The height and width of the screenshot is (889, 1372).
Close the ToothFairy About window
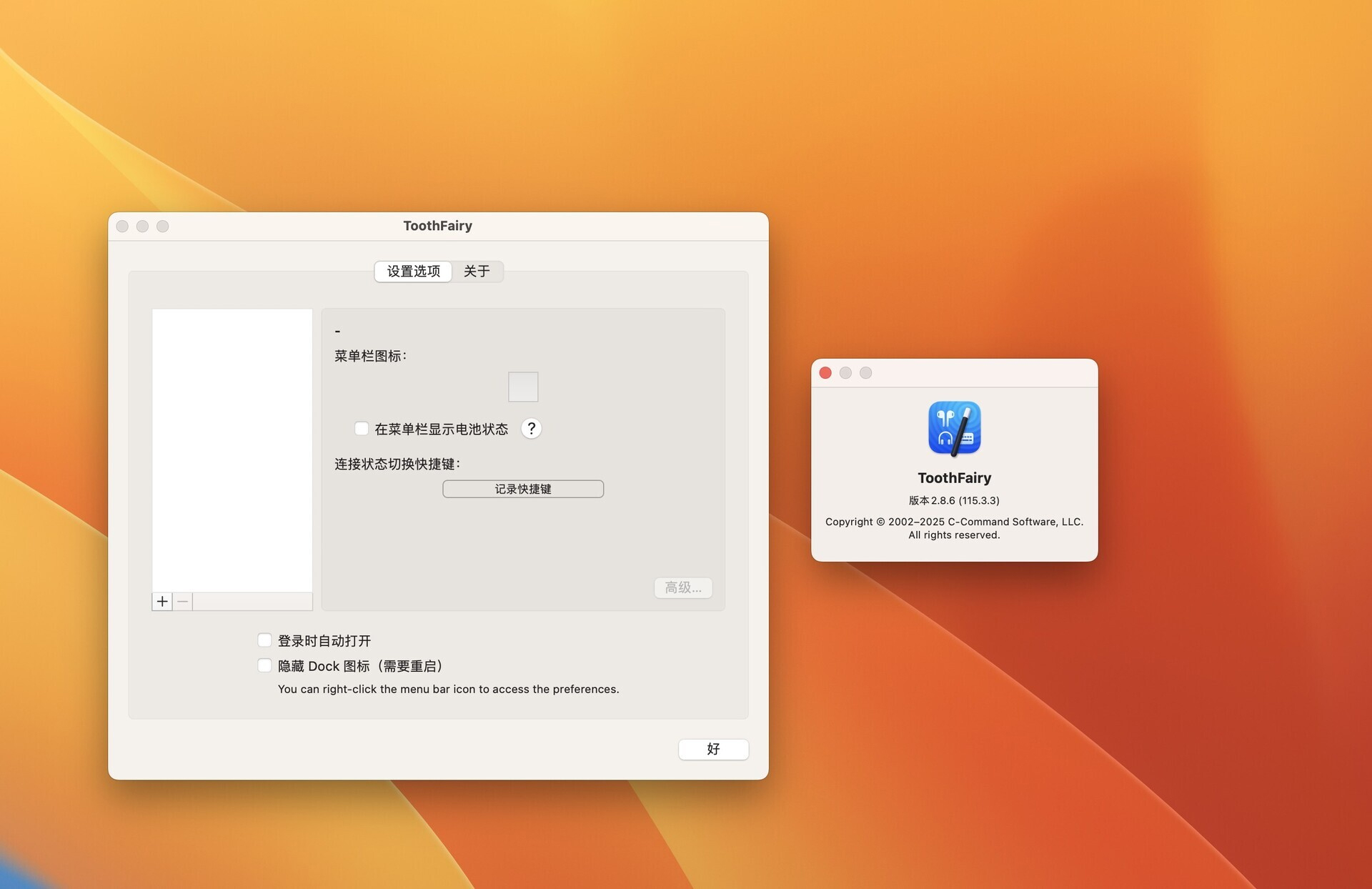[x=825, y=373]
